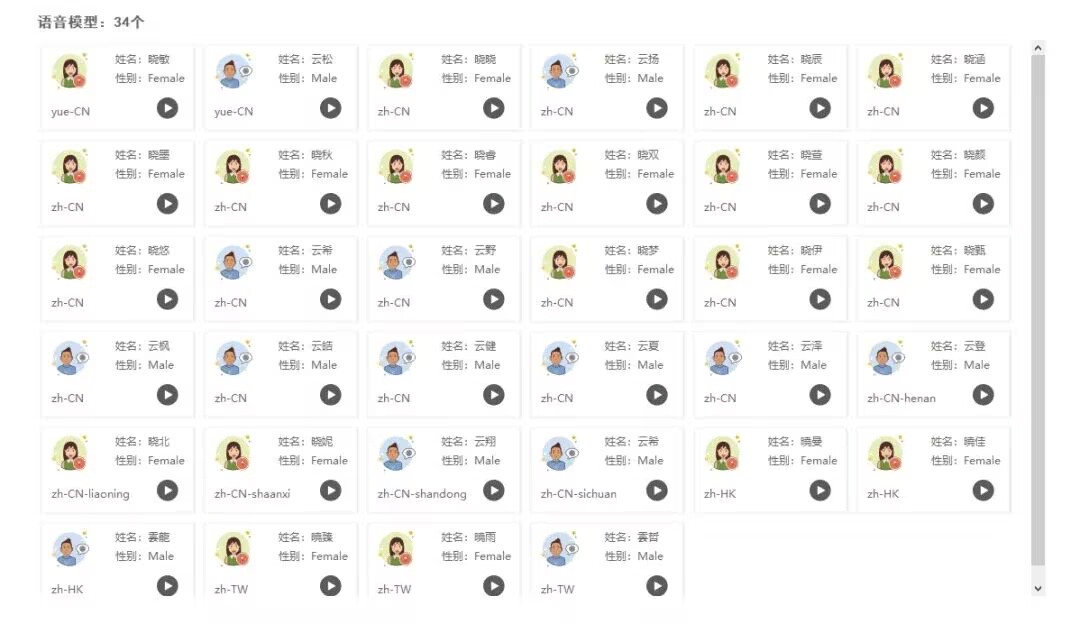The image size is (1080, 624).
Task: Play the female yue-CN voice sample
Action: 167,108
